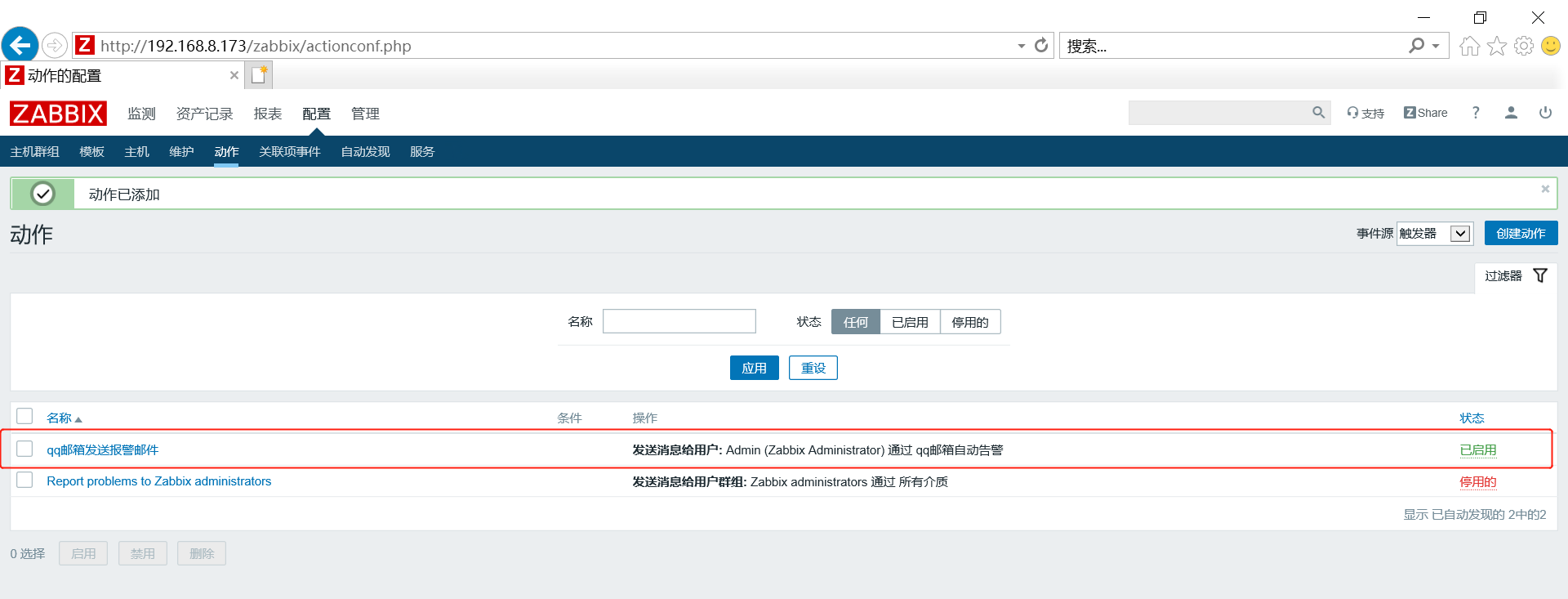Select 任何 status filter
The image size is (1568, 599).
click(x=856, y=322)
